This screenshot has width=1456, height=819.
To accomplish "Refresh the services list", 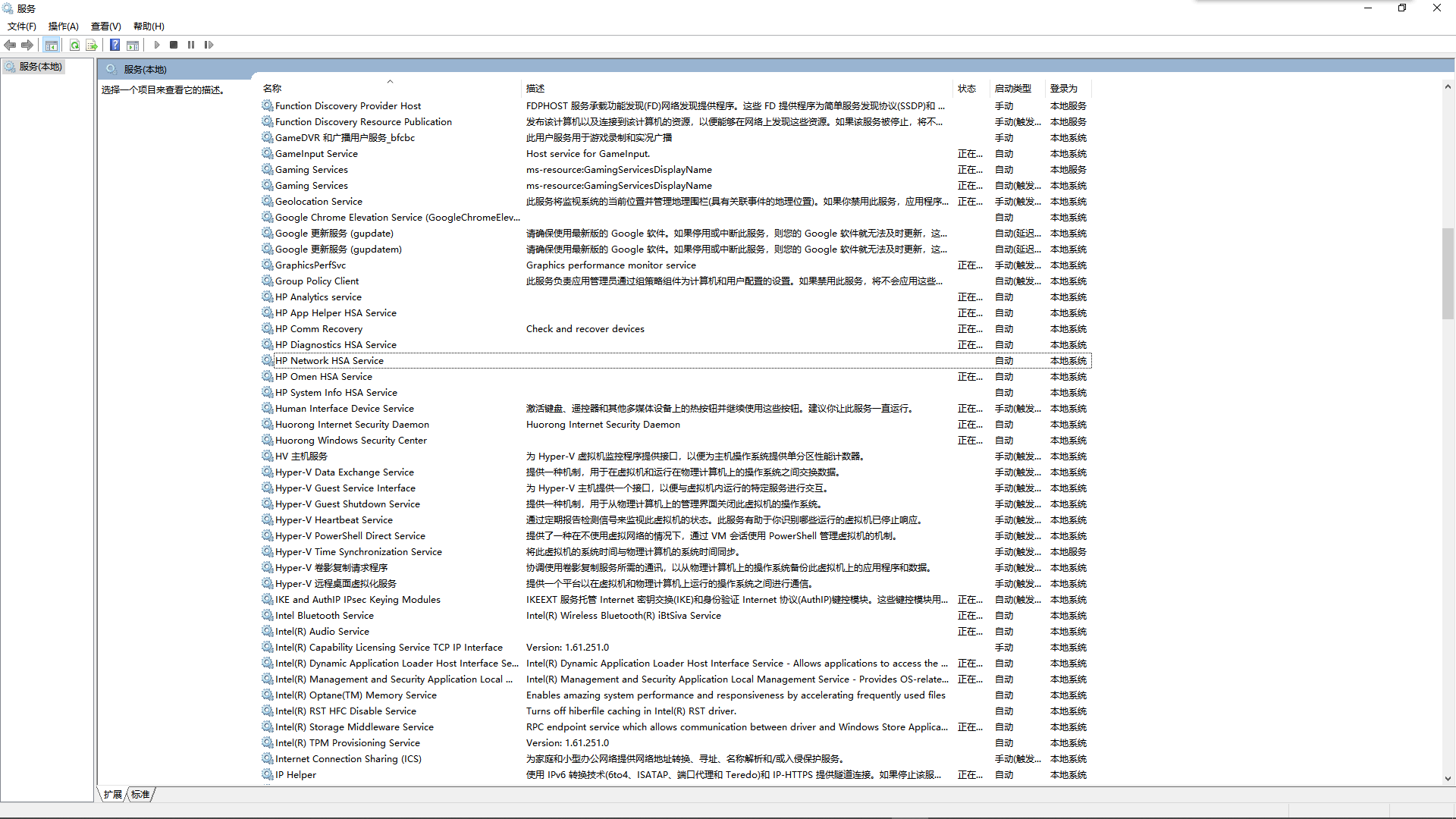I will pyautogui.click(x=74, y=45).
